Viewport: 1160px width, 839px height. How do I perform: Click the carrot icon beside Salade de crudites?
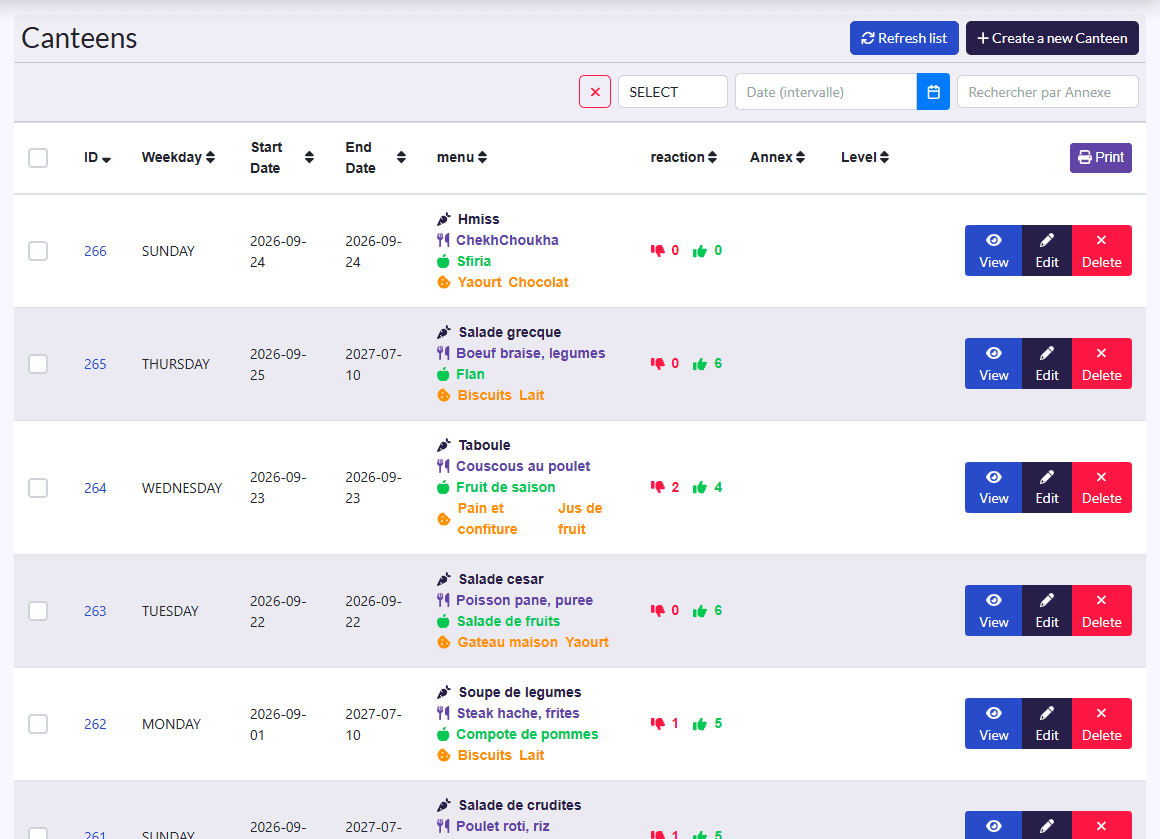click(x=444, y=805)
